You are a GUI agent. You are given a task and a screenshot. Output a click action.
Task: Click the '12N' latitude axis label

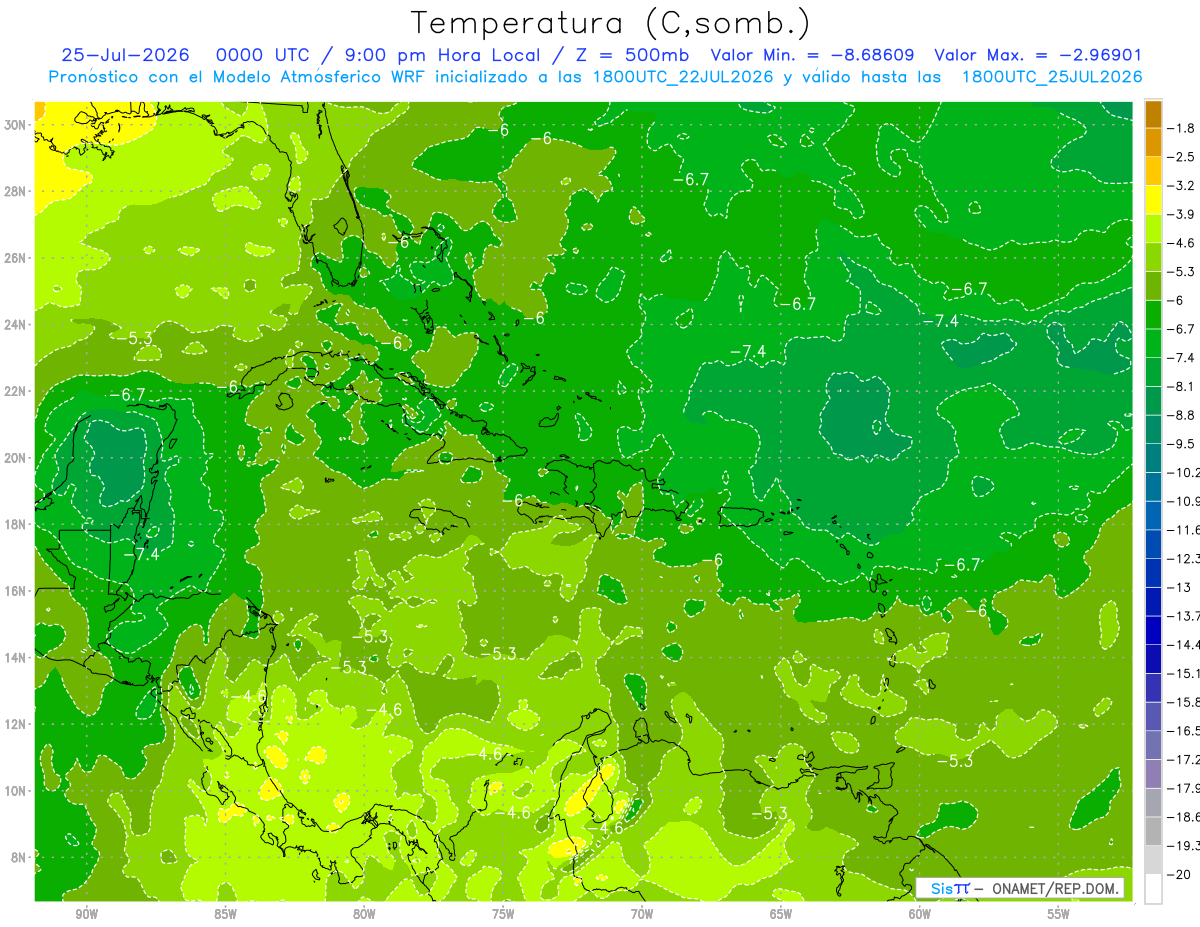coord(16,724)
